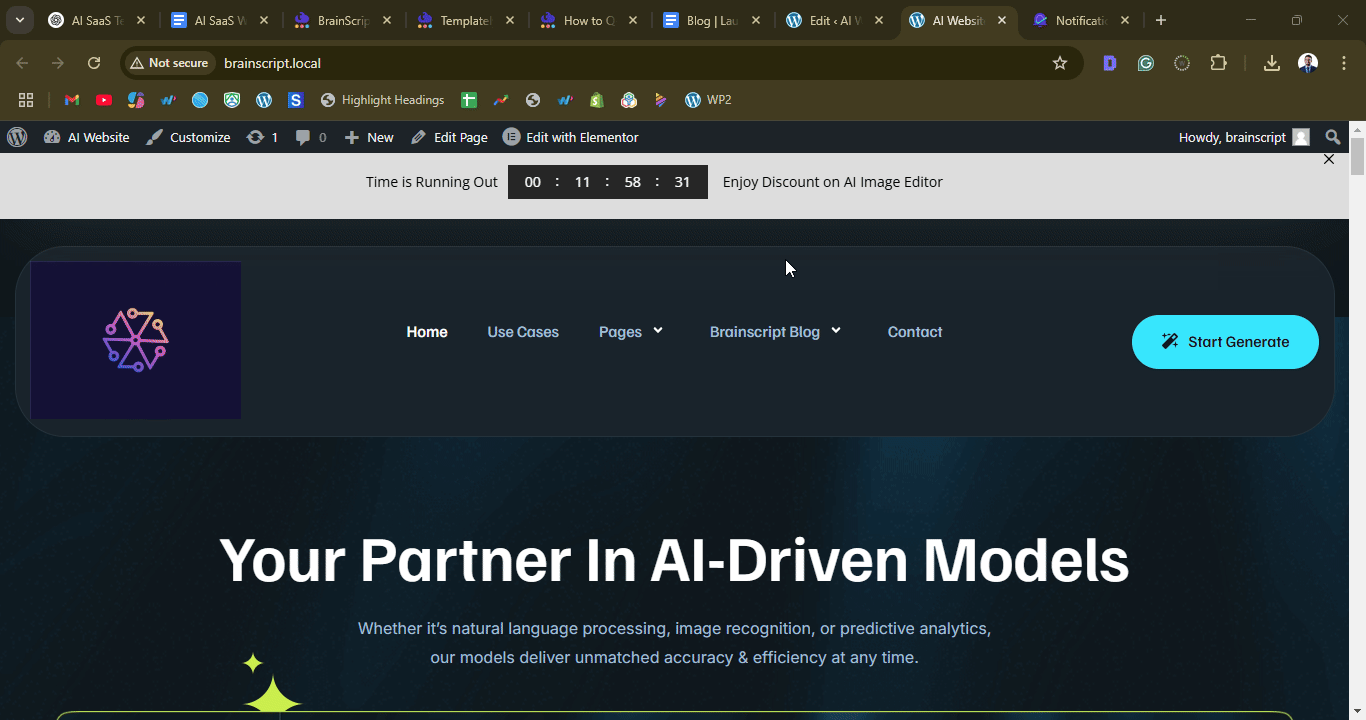Open the Extensions puzzle piece menu
This screenshot has width=1366, height=720.
pos(1218,63)
